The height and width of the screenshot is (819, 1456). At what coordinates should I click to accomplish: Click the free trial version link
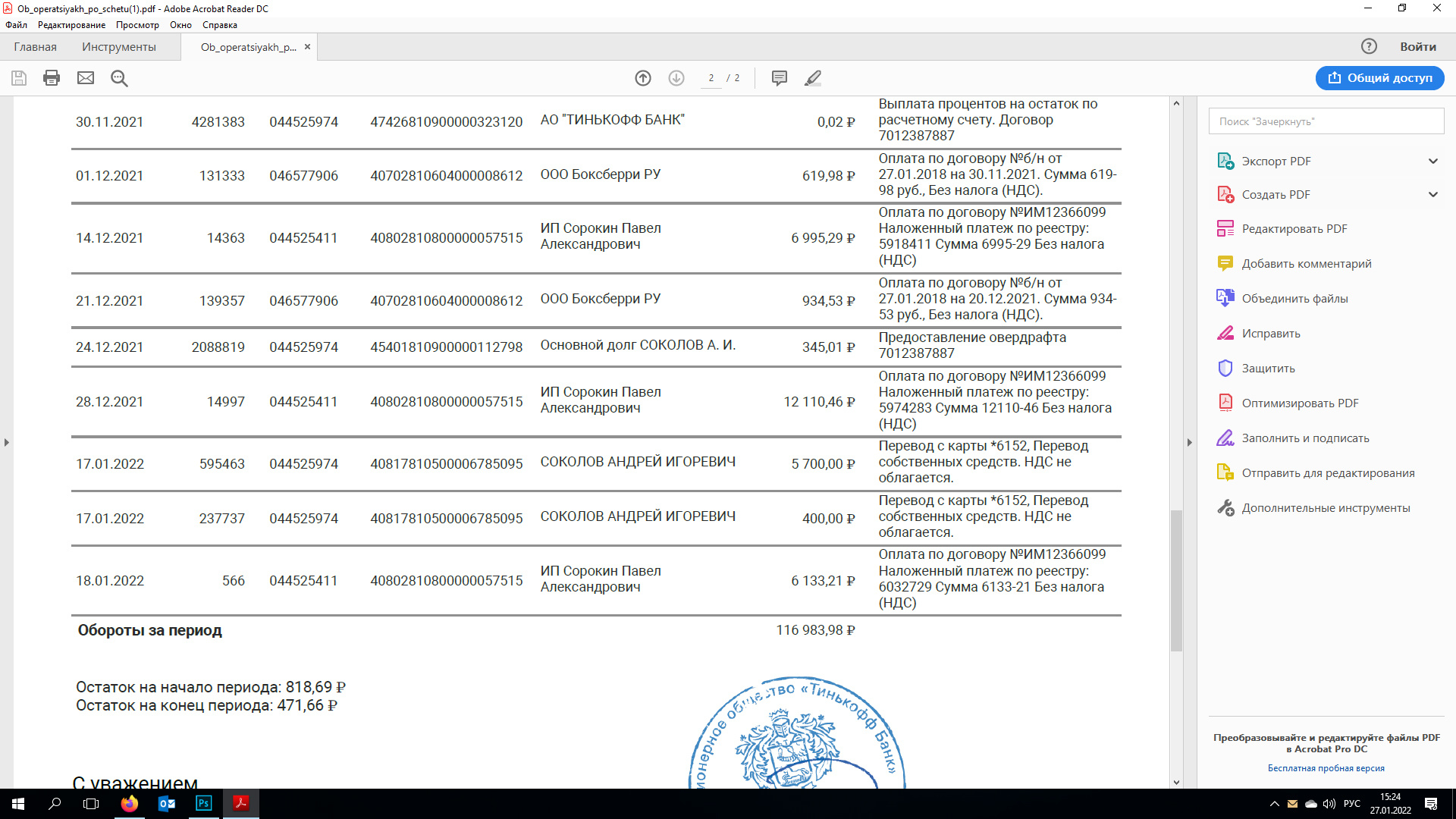click(x=1326, y=768)
